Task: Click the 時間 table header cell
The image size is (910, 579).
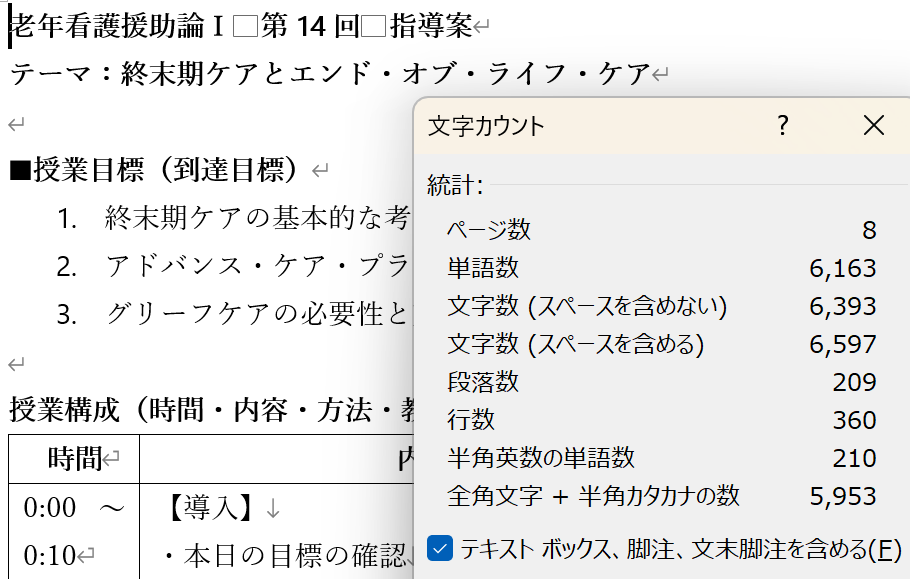Action: [x=75, y=459]
